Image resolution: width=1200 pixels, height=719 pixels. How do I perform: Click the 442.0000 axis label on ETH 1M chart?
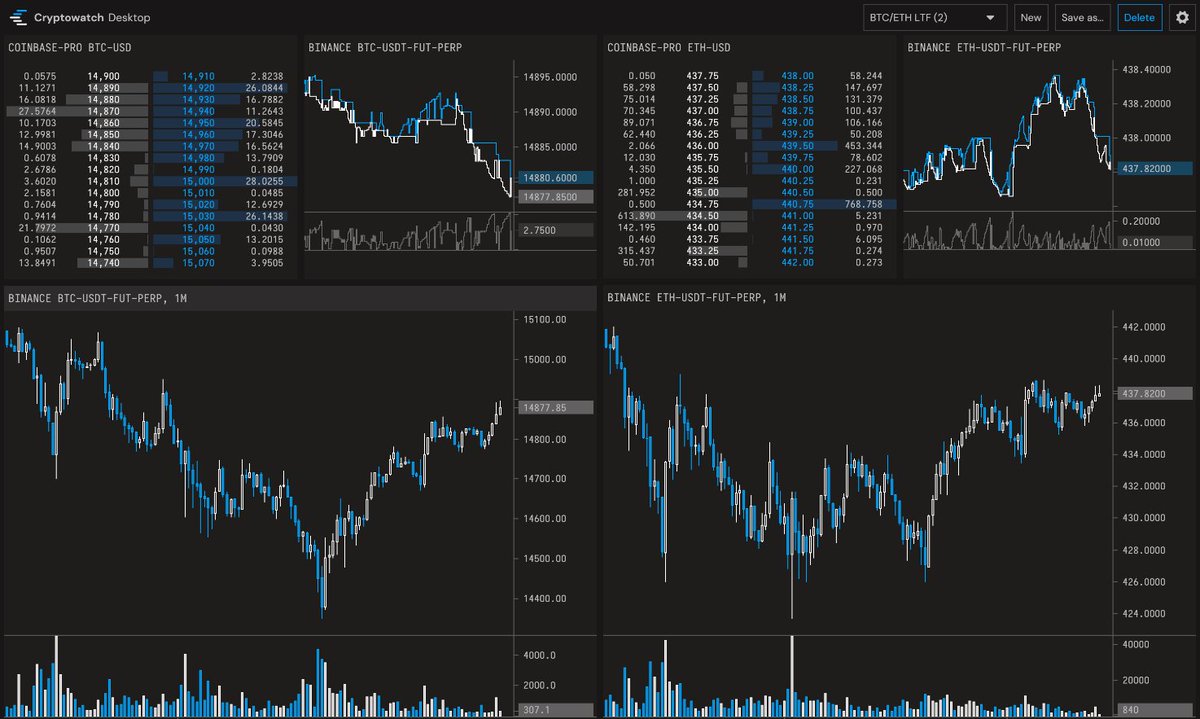(x=1146, y=326)
